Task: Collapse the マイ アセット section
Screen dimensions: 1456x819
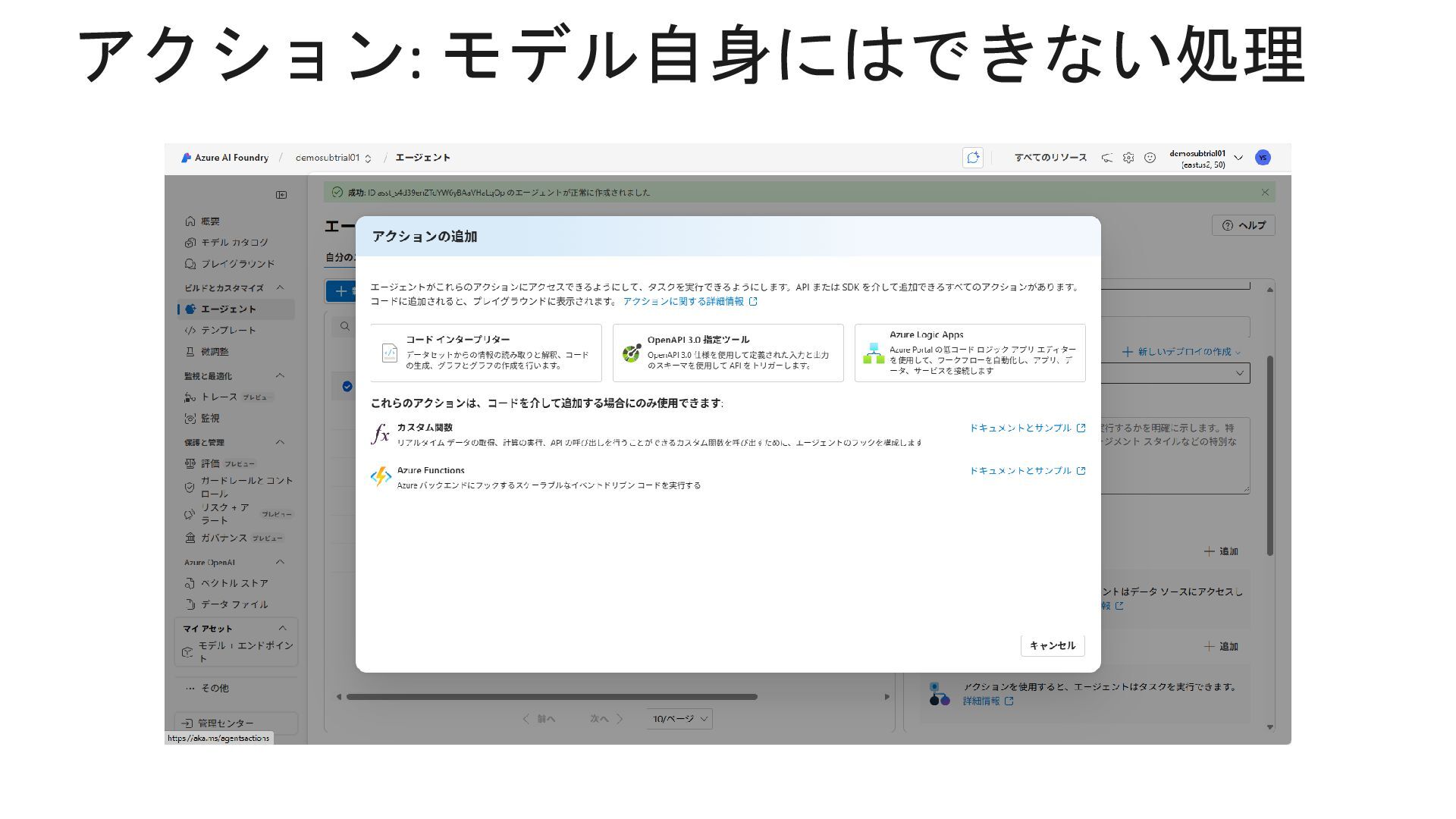Action: coord(282,628)
